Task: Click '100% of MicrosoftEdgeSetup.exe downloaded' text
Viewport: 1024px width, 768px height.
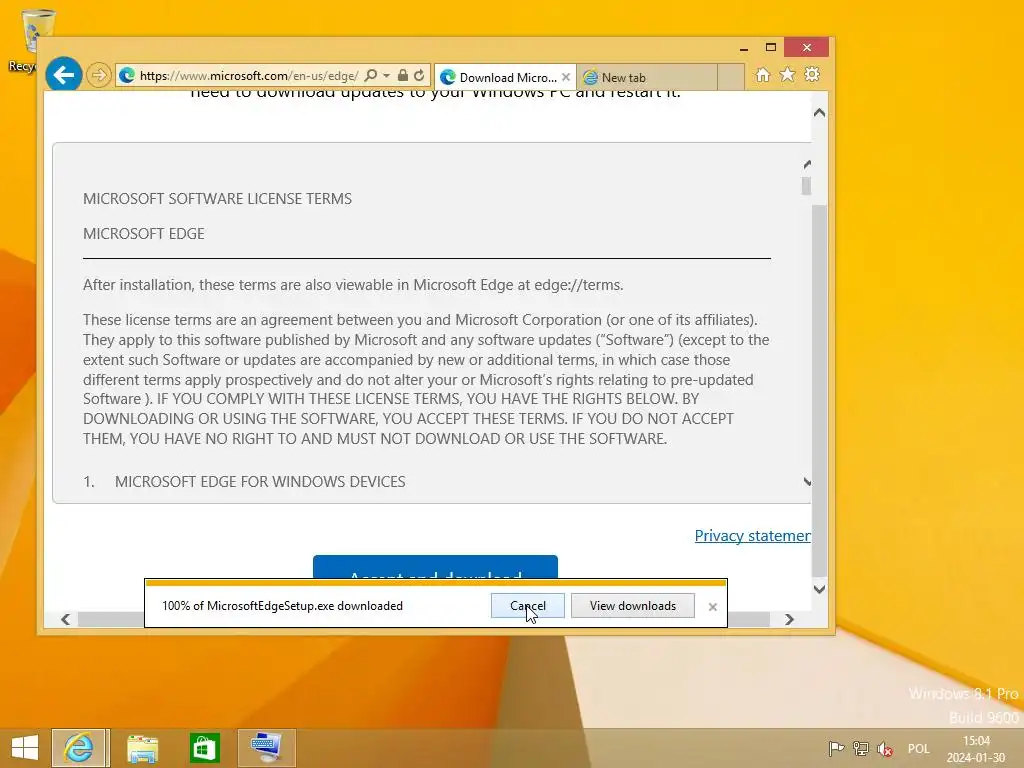Action: [x=282, y=605]
